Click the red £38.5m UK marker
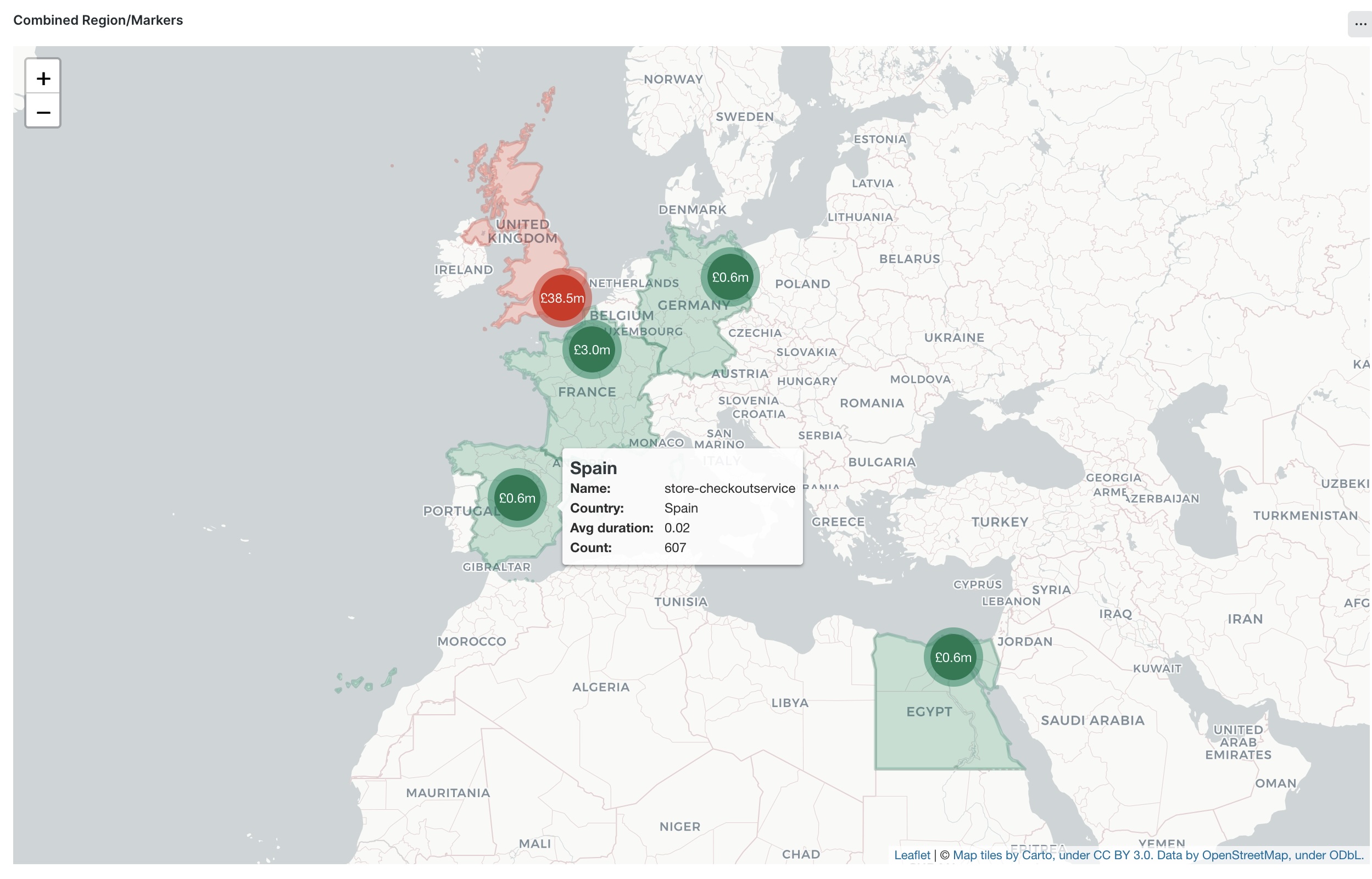This screenshot has width=1372, height=879. 562,298
